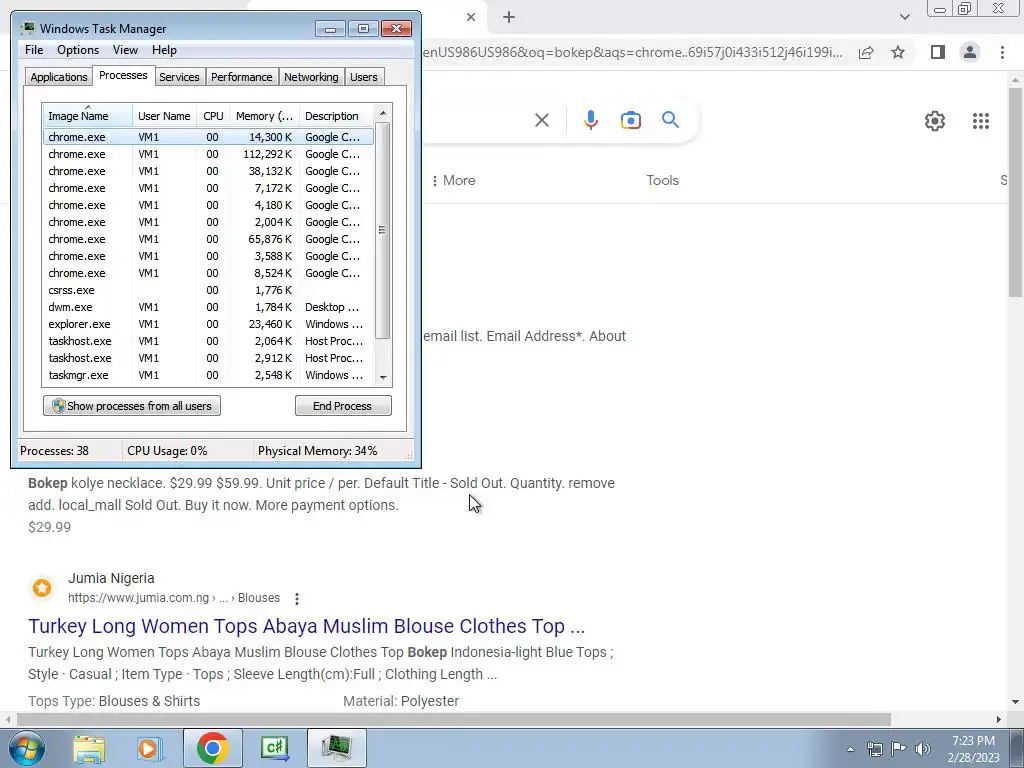Sort by Description column header
This screenshot has height=768, width=1024.
pos(336,116)
